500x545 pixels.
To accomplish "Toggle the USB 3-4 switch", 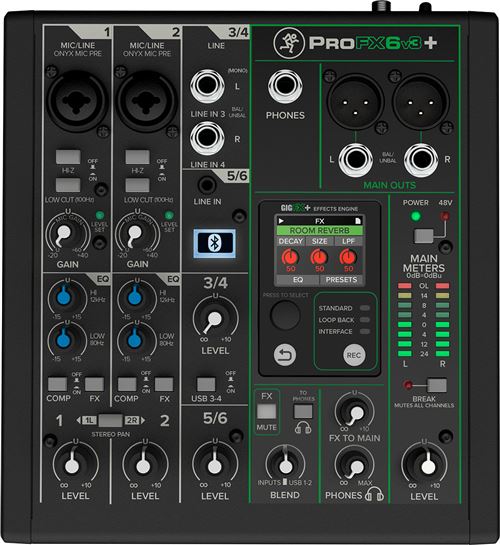I will (x=206, y=384).
